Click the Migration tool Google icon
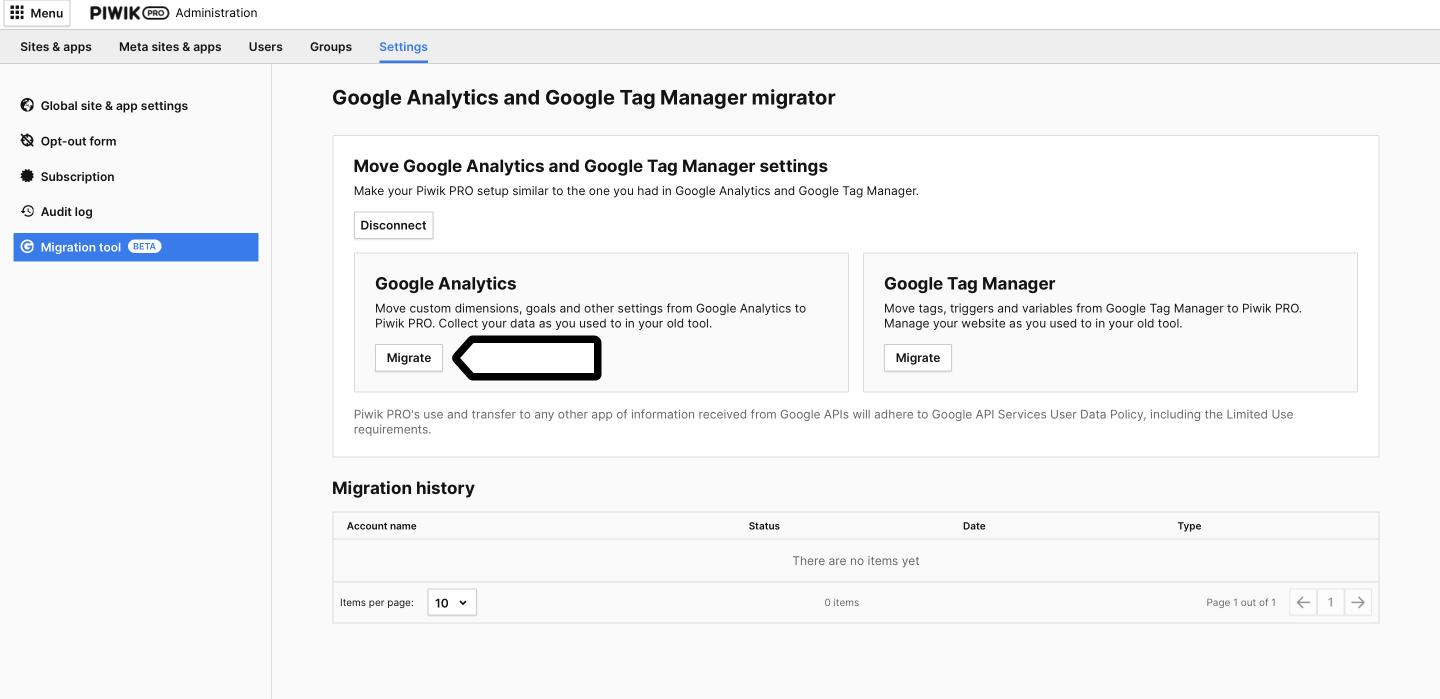 28,247
